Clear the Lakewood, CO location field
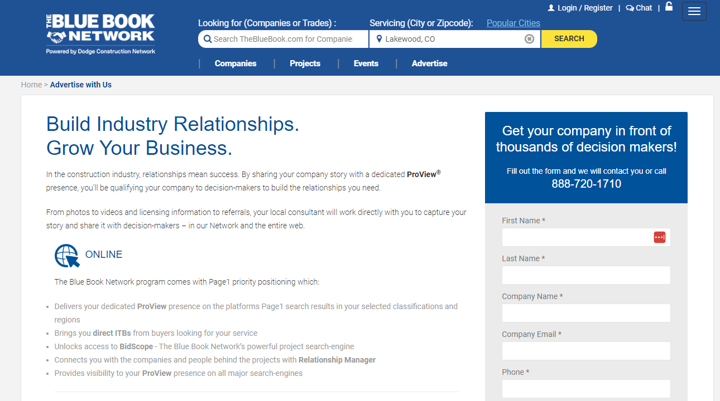Viewport: 720px width, 401px height. tap(529, 39)
